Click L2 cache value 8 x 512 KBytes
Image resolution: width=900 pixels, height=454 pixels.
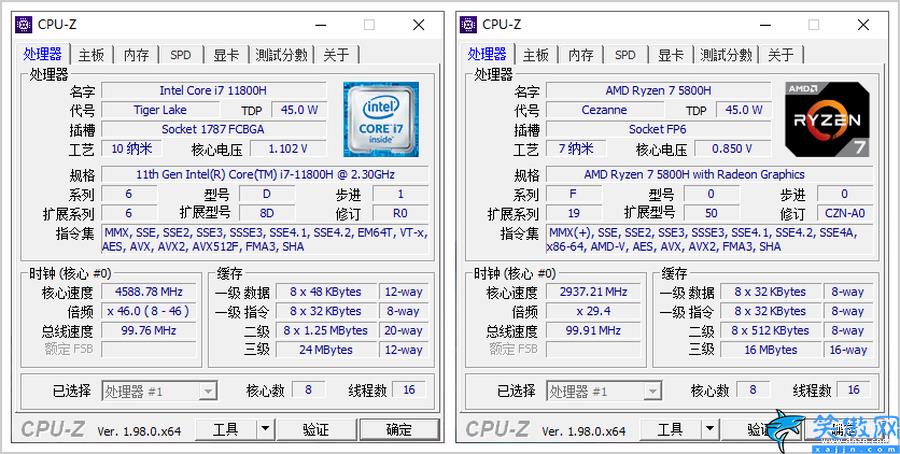click(x=771, y=331)
